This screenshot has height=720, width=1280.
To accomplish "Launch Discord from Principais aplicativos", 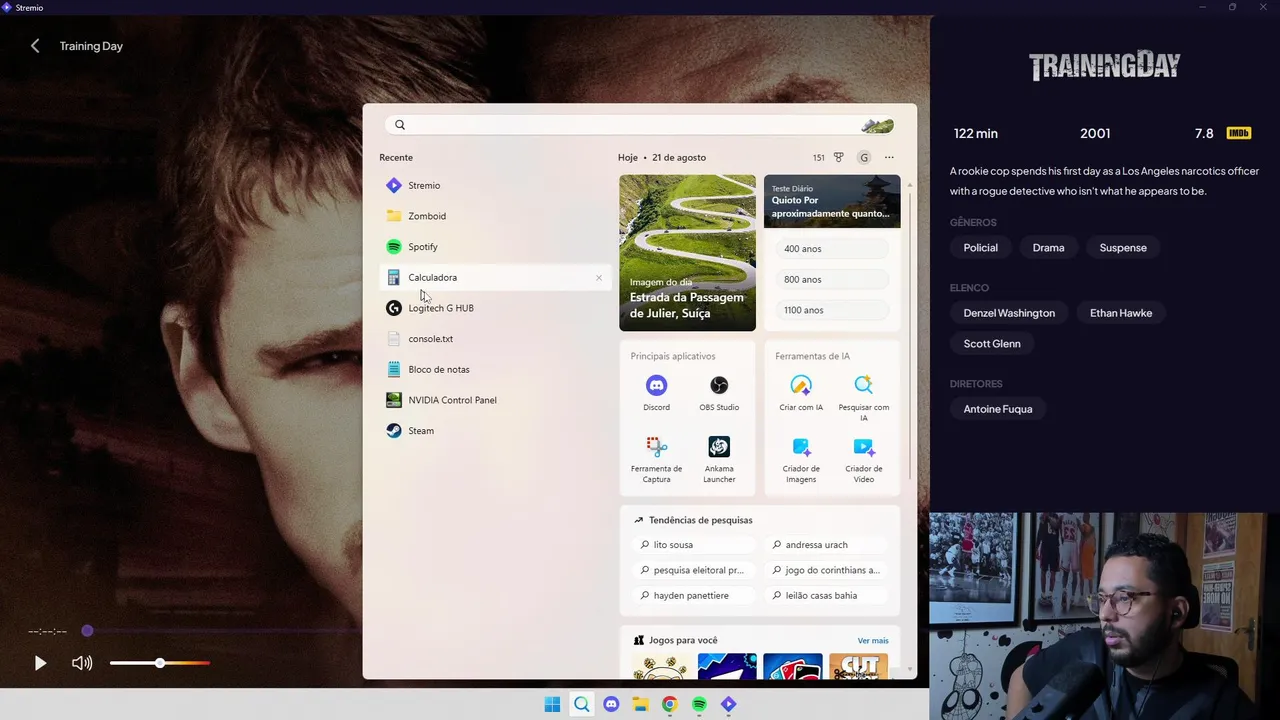I will click(x=656, y=393).
